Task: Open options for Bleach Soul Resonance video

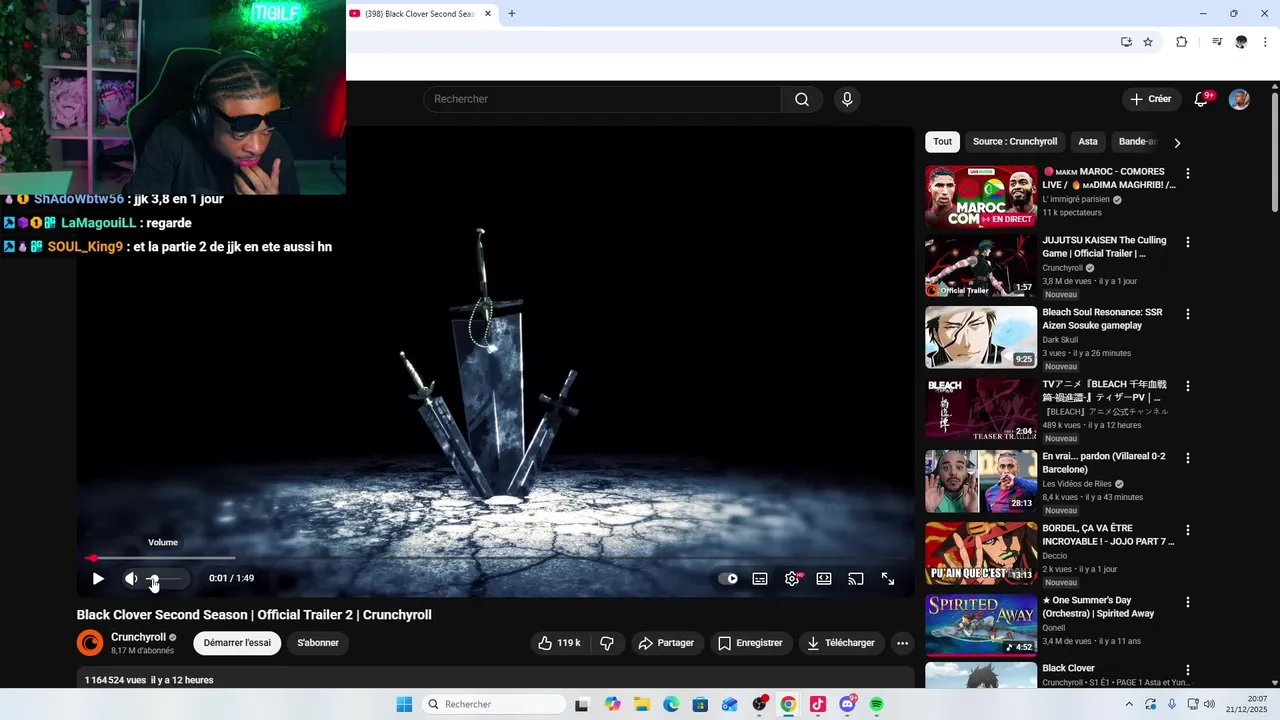Action: 1188,314
